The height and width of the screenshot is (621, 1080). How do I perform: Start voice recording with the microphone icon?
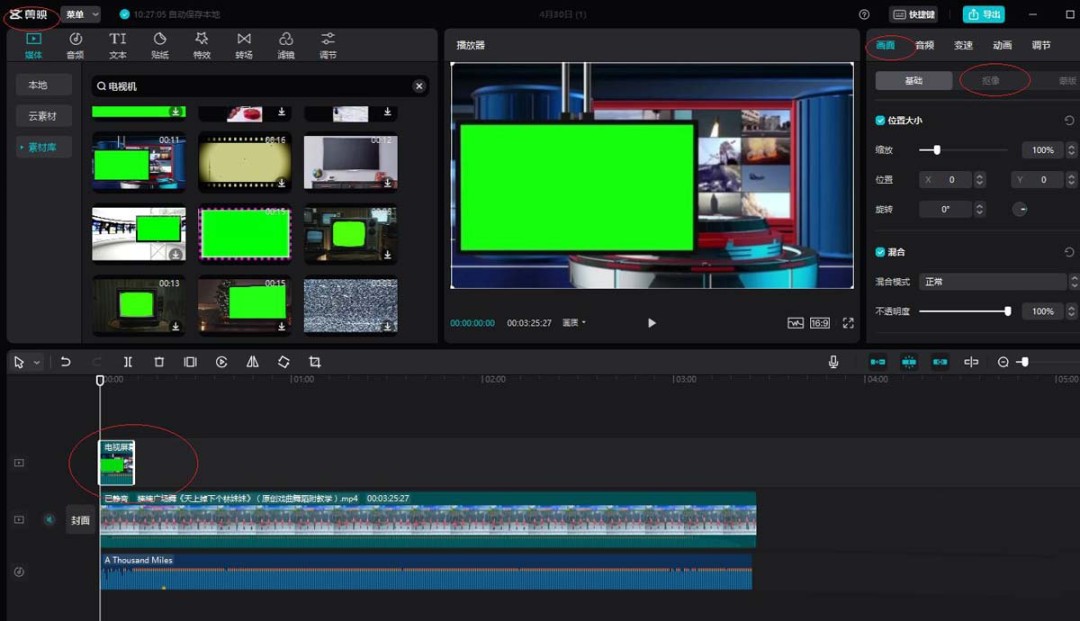(833, 362)
